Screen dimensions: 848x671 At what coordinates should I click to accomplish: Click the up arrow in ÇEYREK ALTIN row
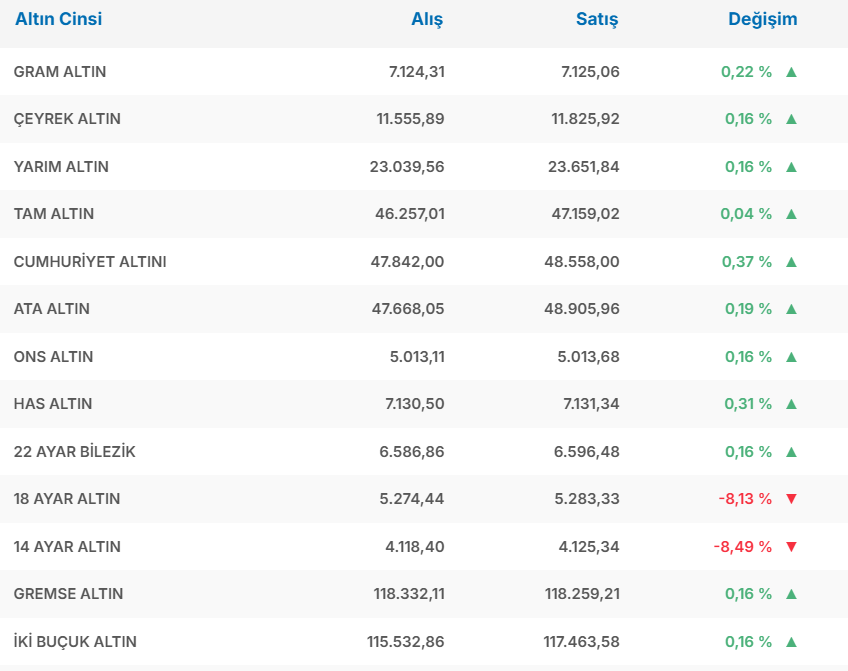click(x=791, y=119)
